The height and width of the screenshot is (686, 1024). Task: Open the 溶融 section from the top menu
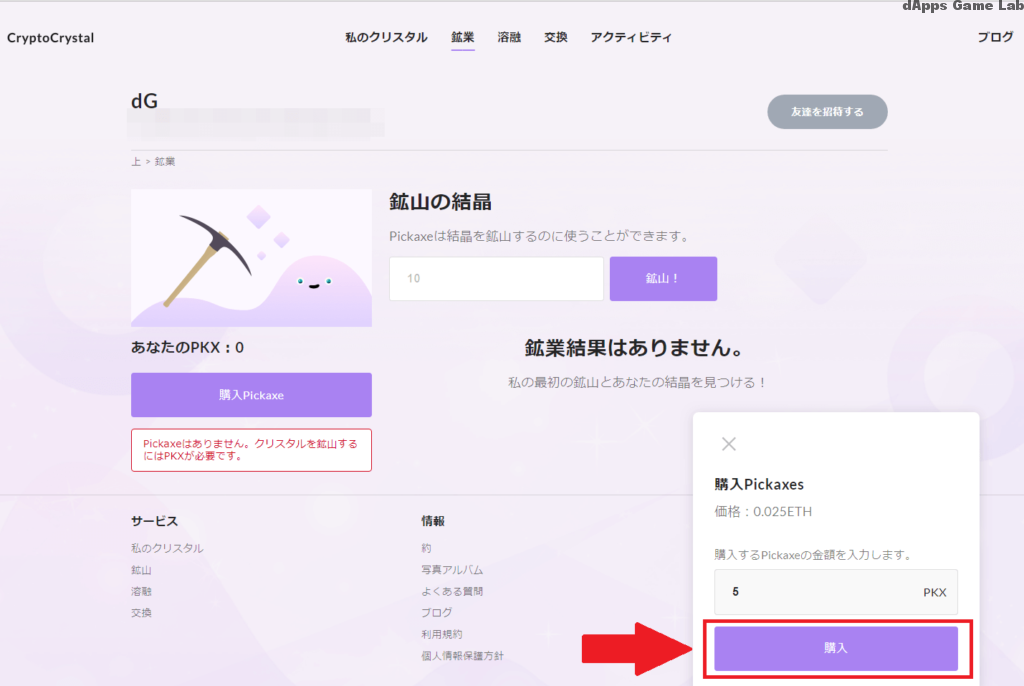click(x=509, y=36)
